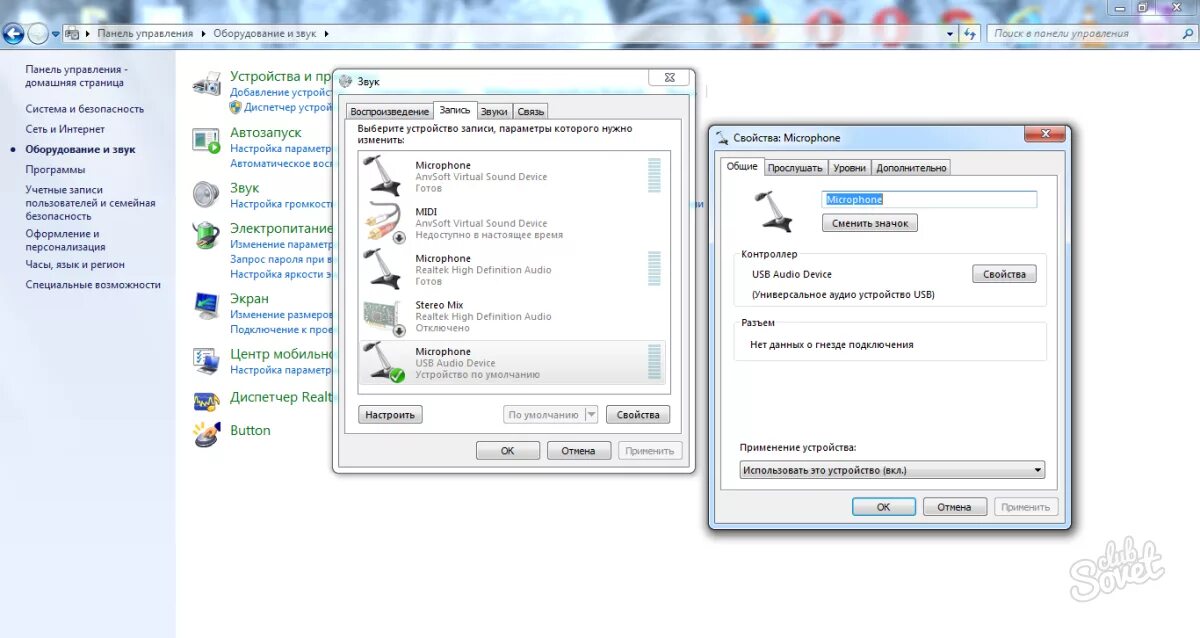Select Realtek High Definition Audio microphone icon
Screen dimensions: 1200x638
pos(384,269)
